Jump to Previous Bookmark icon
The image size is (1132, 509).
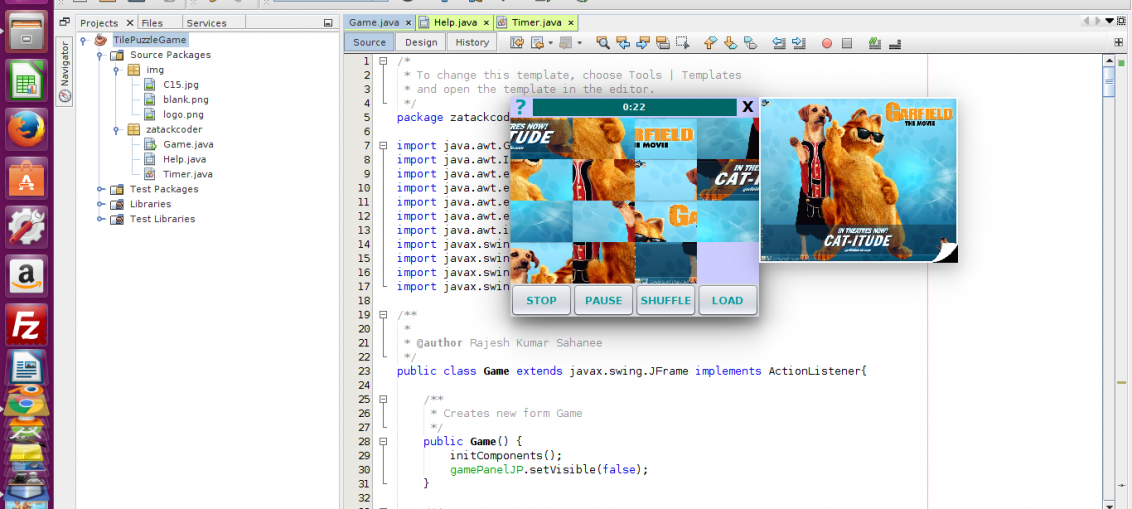(x=710, y=43)
